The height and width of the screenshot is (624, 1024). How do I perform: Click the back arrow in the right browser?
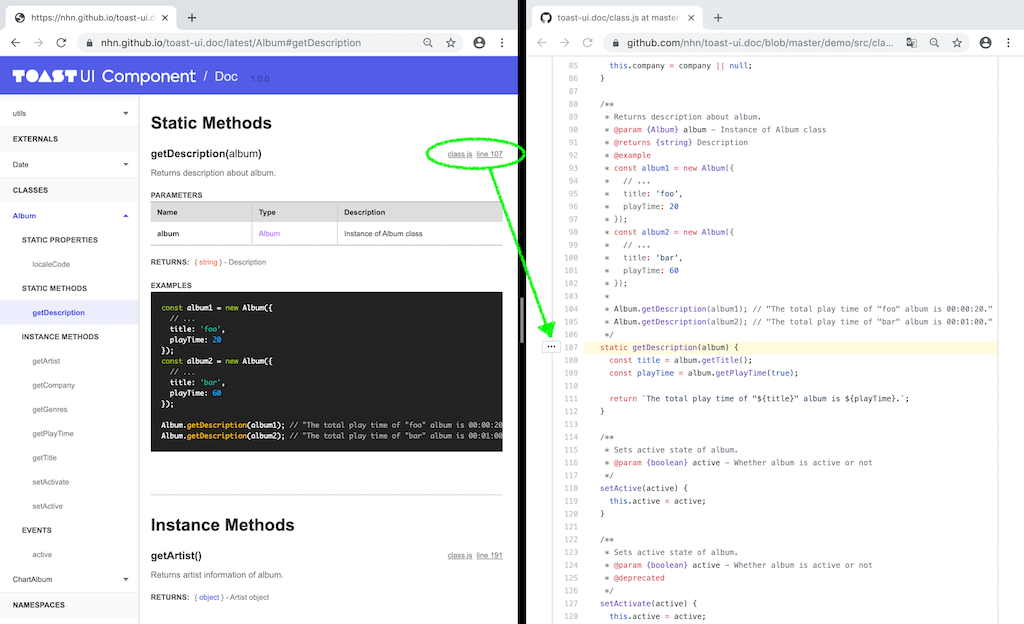pyautogui.click(x=540, y=43)
